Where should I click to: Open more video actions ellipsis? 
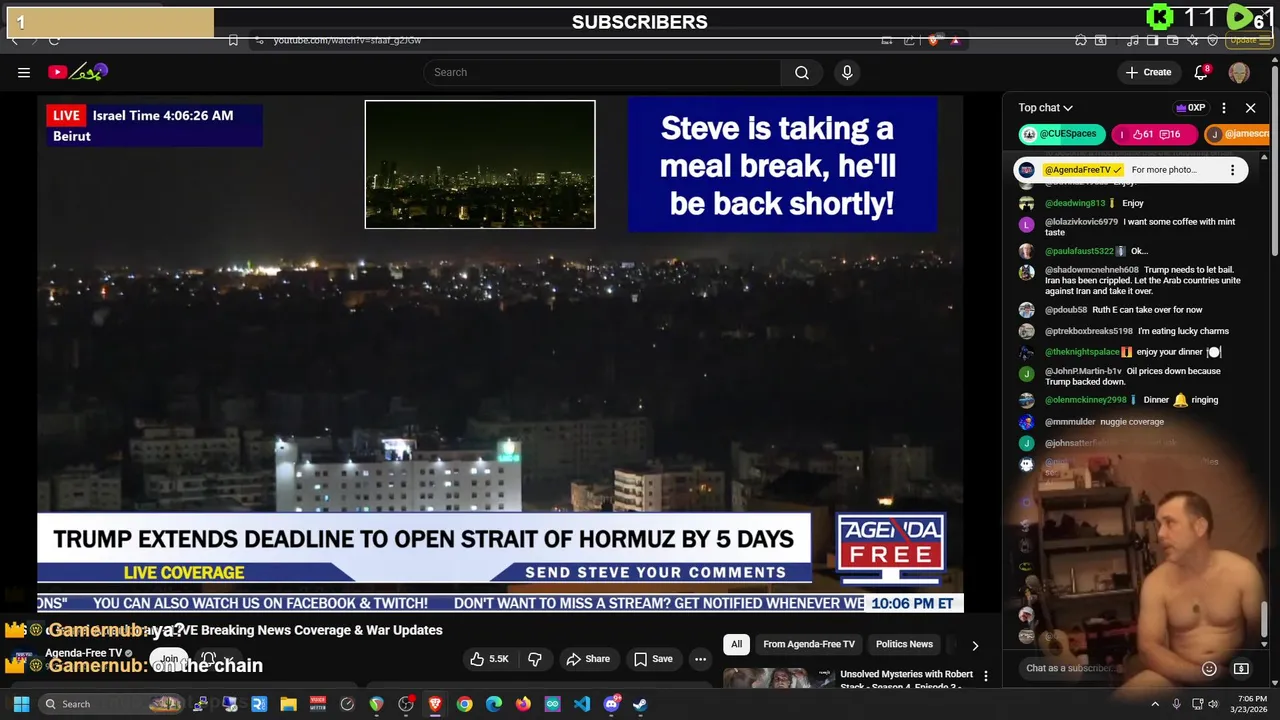click(x=700, y=659)
